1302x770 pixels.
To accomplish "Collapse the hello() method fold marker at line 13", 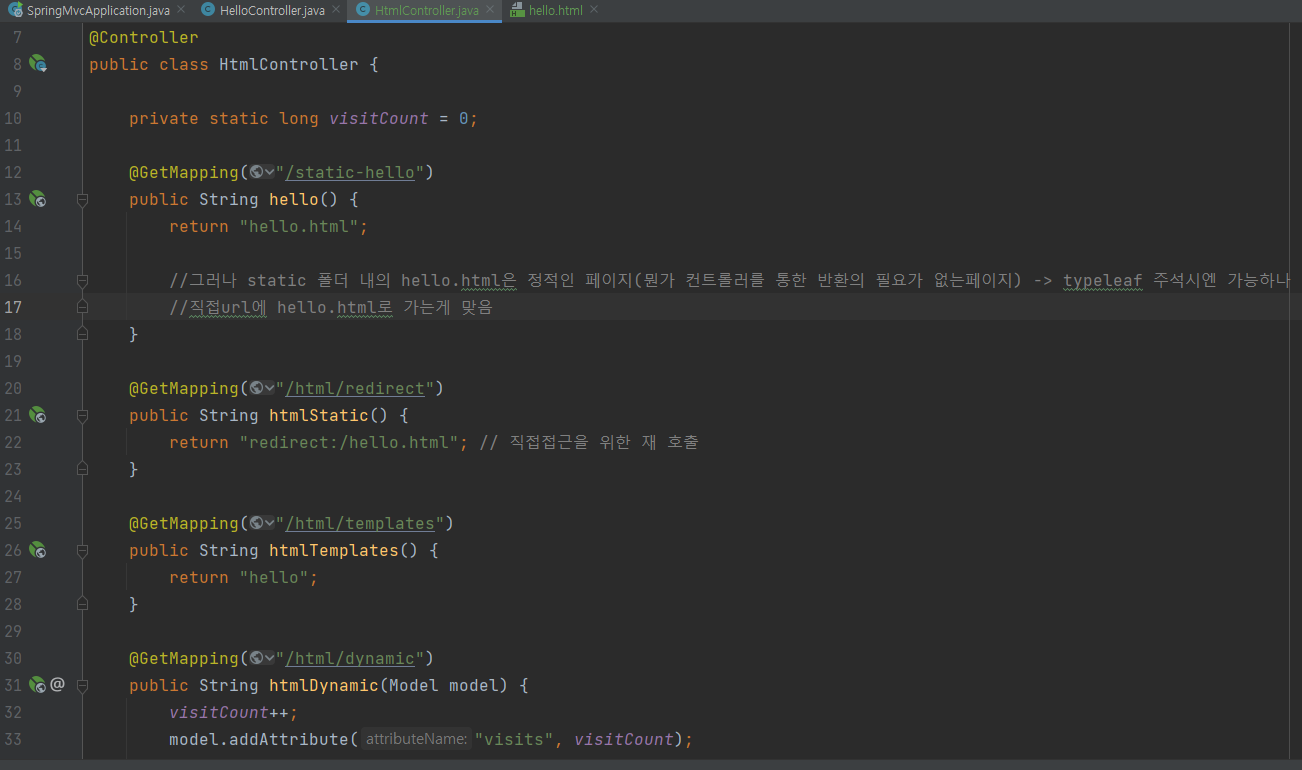I will pos(83,199).
